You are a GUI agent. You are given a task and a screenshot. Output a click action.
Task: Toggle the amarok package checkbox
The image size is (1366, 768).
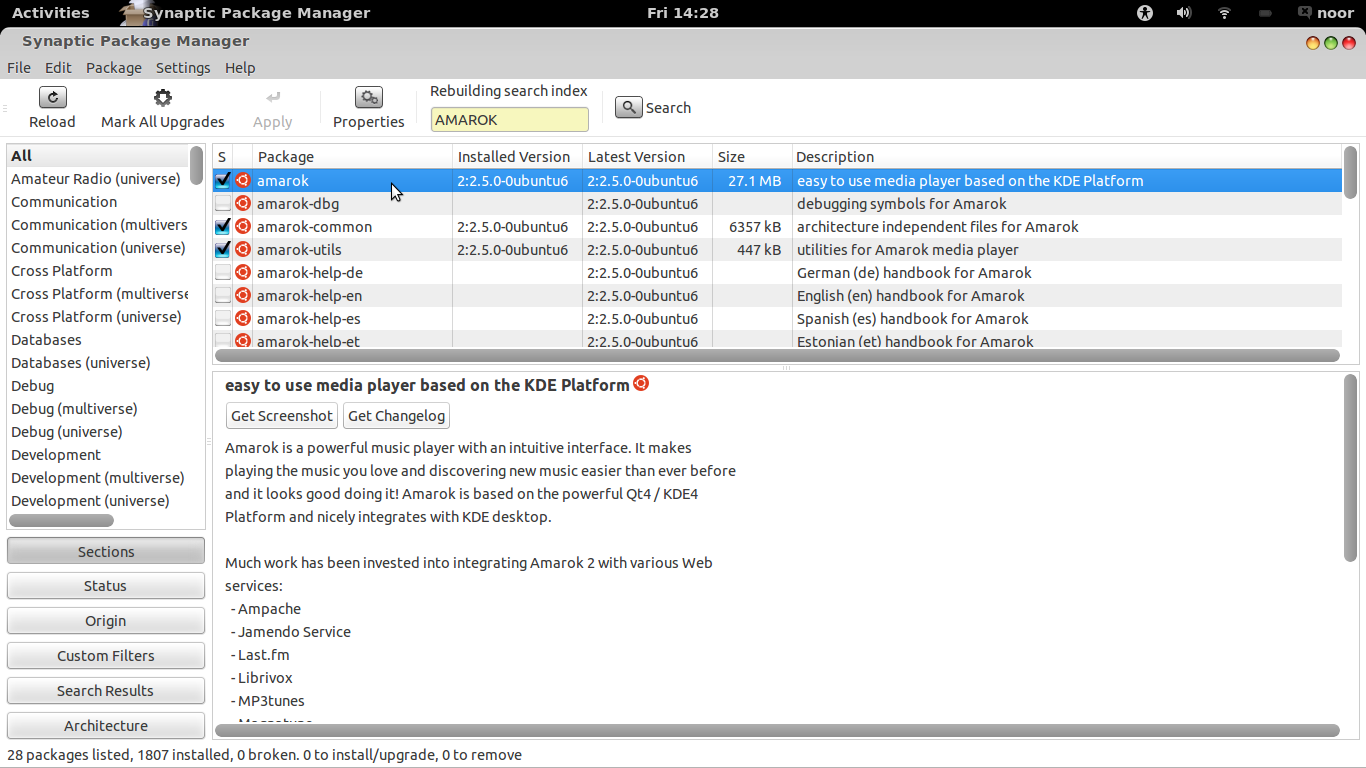223,181
